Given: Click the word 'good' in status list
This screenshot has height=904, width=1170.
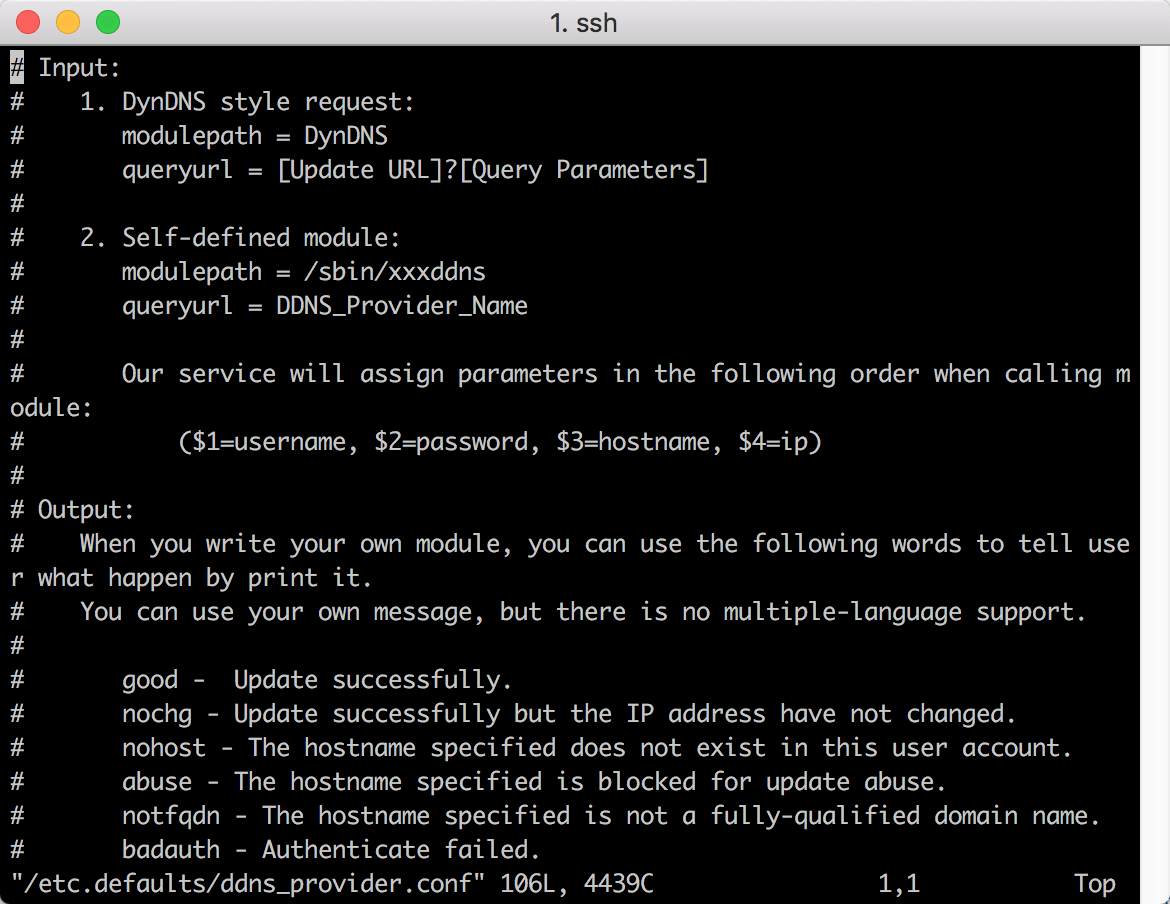Looking at the screenshot, I should pyautogui.click(x=150, y=680).
